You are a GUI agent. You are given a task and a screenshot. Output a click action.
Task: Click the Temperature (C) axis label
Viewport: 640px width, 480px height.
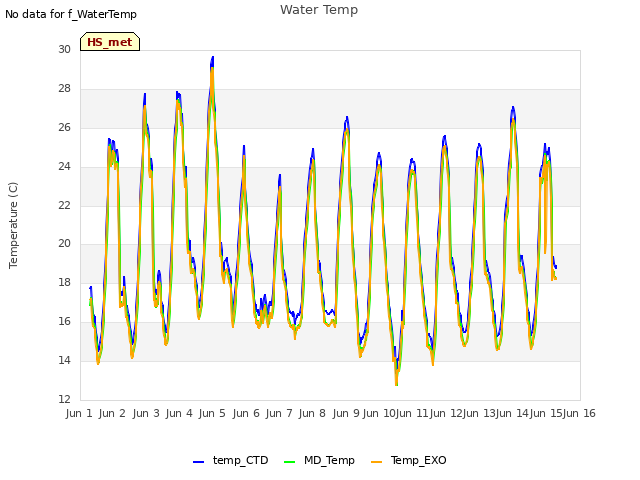13,225
